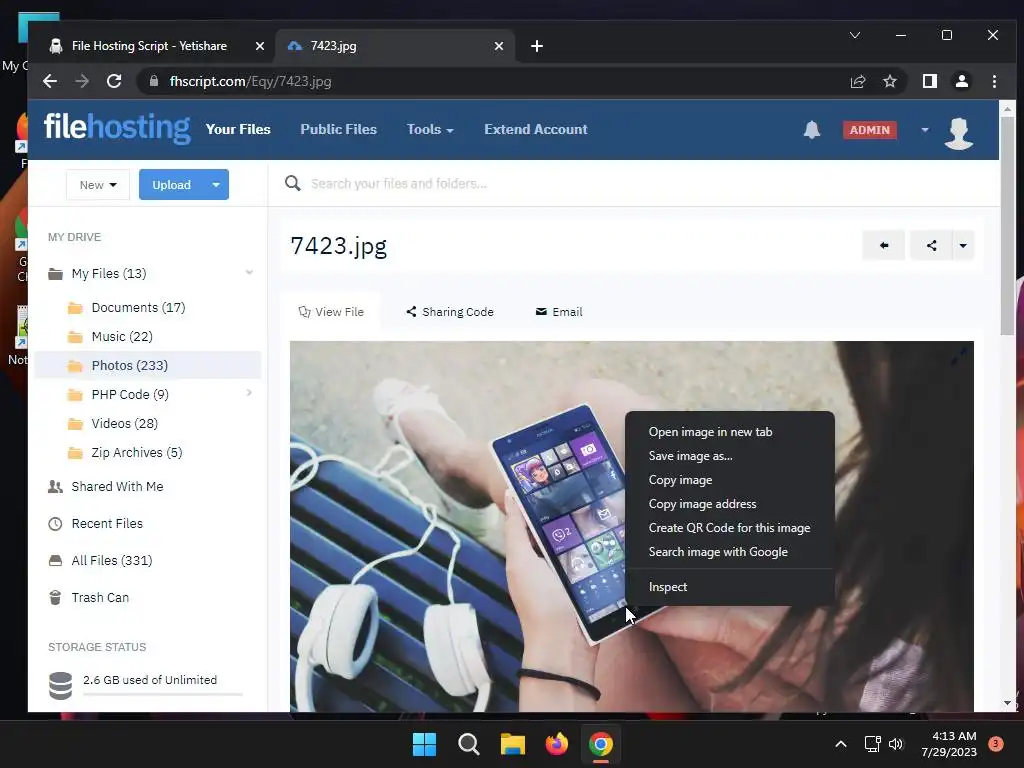Click the red ADMIN badge
The width and height of the screenshot is (1024, 768).
coord(869,130)
